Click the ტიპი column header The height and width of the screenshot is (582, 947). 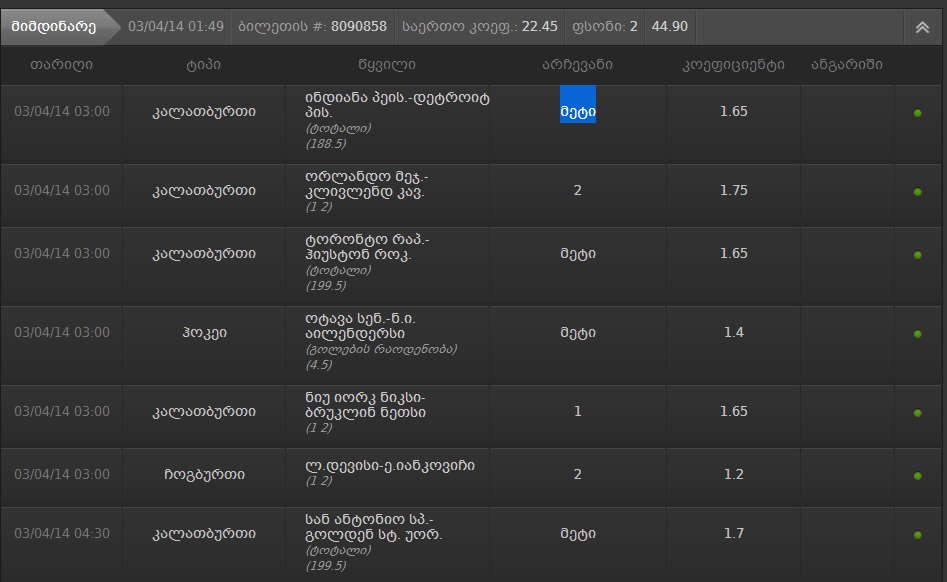[x=204, y=65]
